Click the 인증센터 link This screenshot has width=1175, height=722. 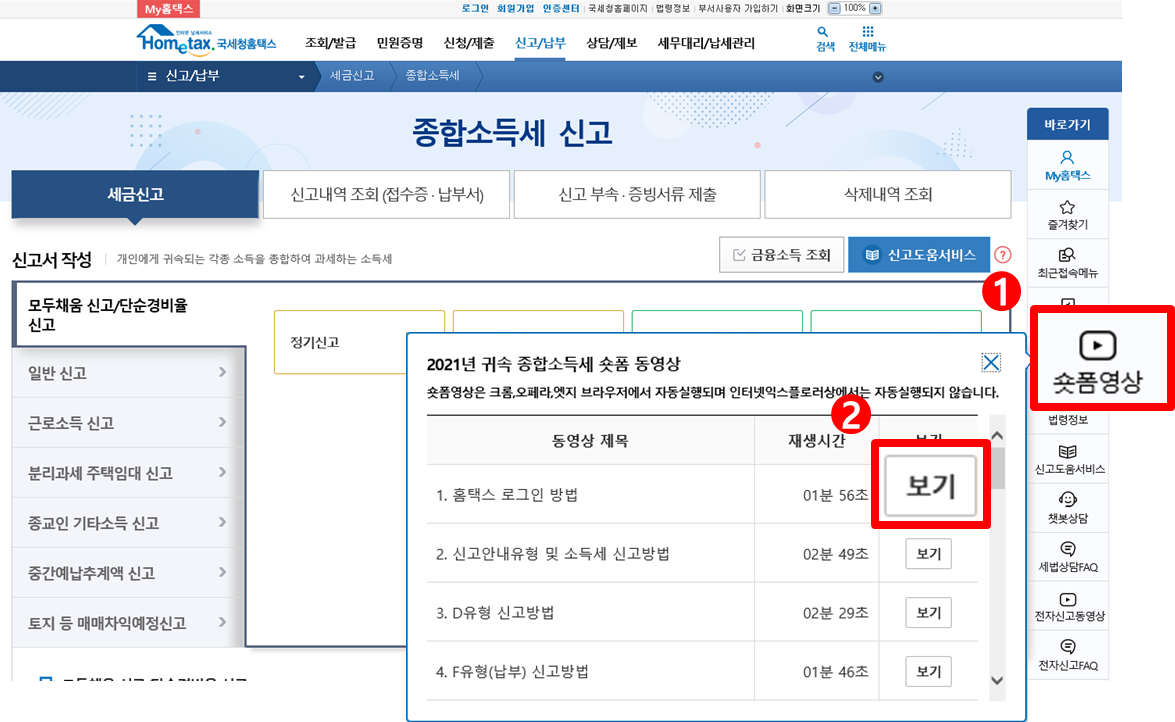tap(561, 8)
